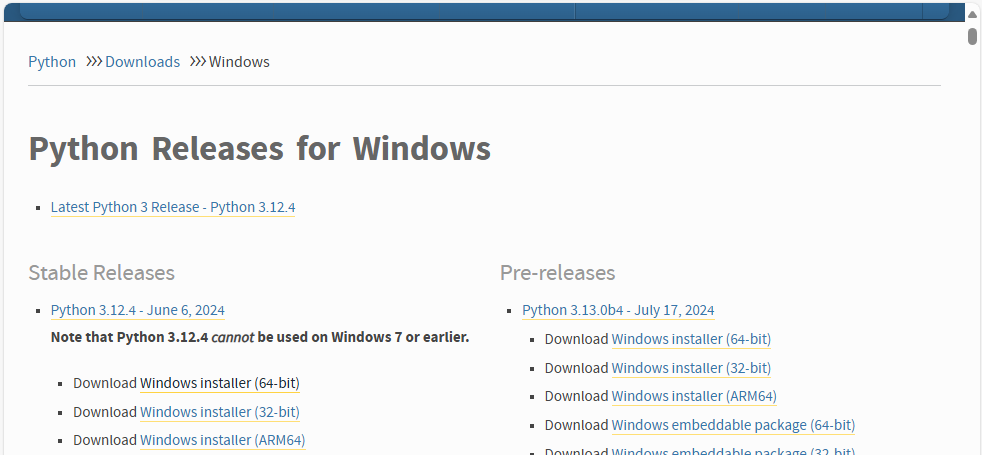Open Latest Python 3 Release - Python 3.12.4
Image resolution: width=982 pixels, height=455 pixels.
coord(173,207)
